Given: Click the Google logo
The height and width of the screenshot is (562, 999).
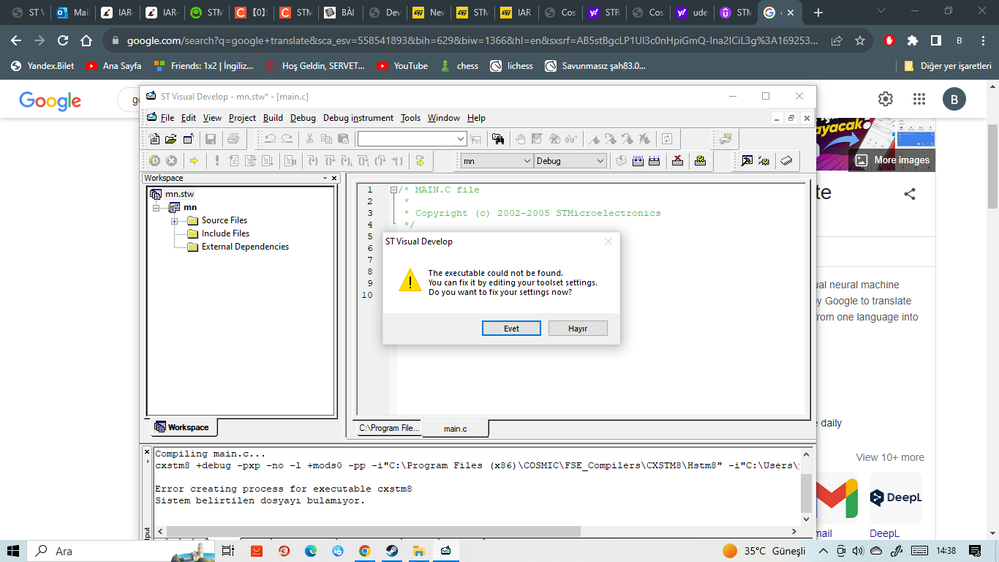Looking at the screenshot, I should tap(50, 101).
